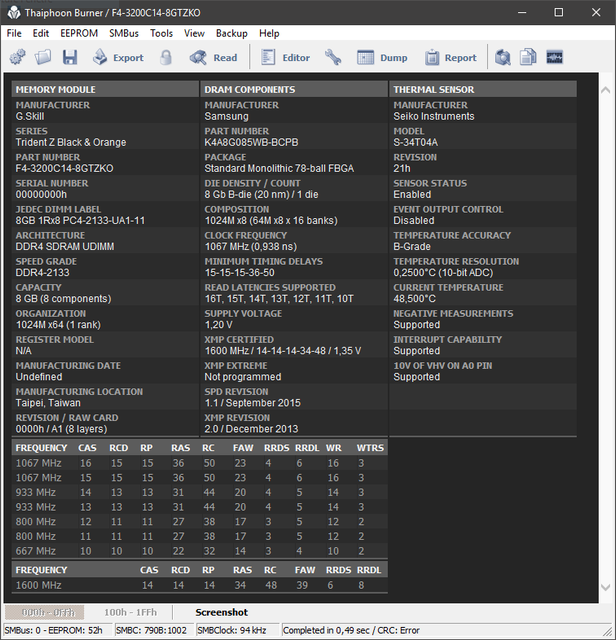Click current temperature value 48,500°C

click(414, 299)
